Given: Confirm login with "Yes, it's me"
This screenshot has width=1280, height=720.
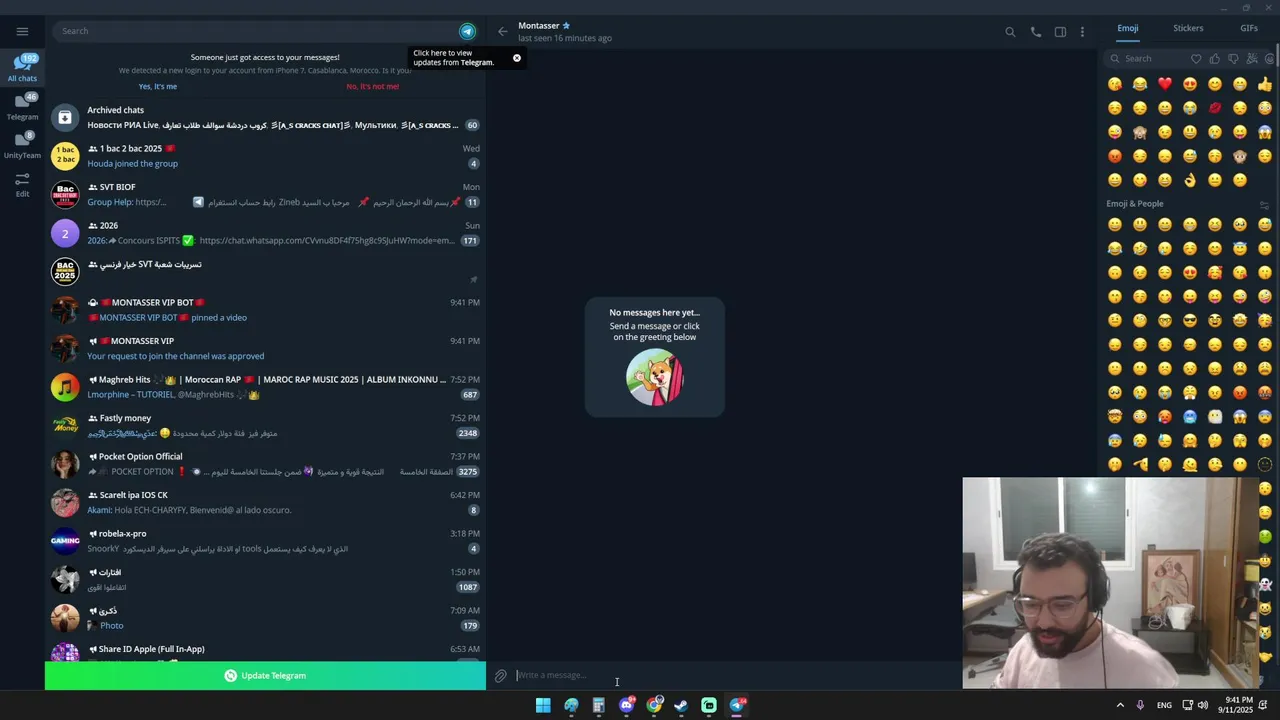Looking at the screenshot, I should click(158, 86).
